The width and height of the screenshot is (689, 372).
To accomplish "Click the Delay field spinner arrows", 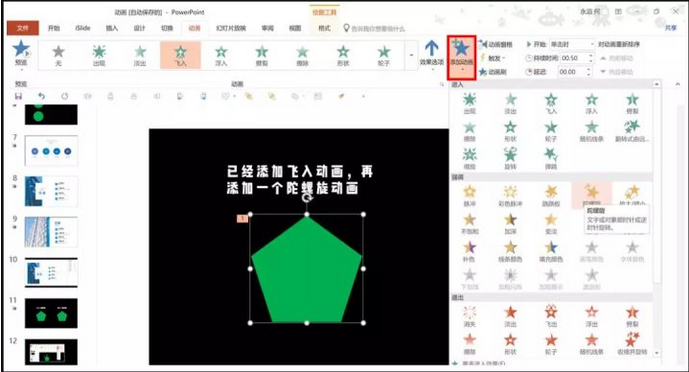I will click(589, 72).
